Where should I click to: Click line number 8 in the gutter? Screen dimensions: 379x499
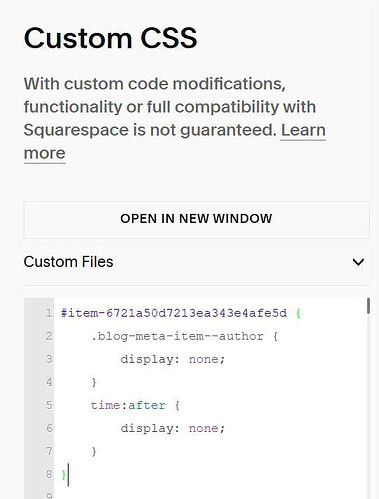click(x=49, y=474)
